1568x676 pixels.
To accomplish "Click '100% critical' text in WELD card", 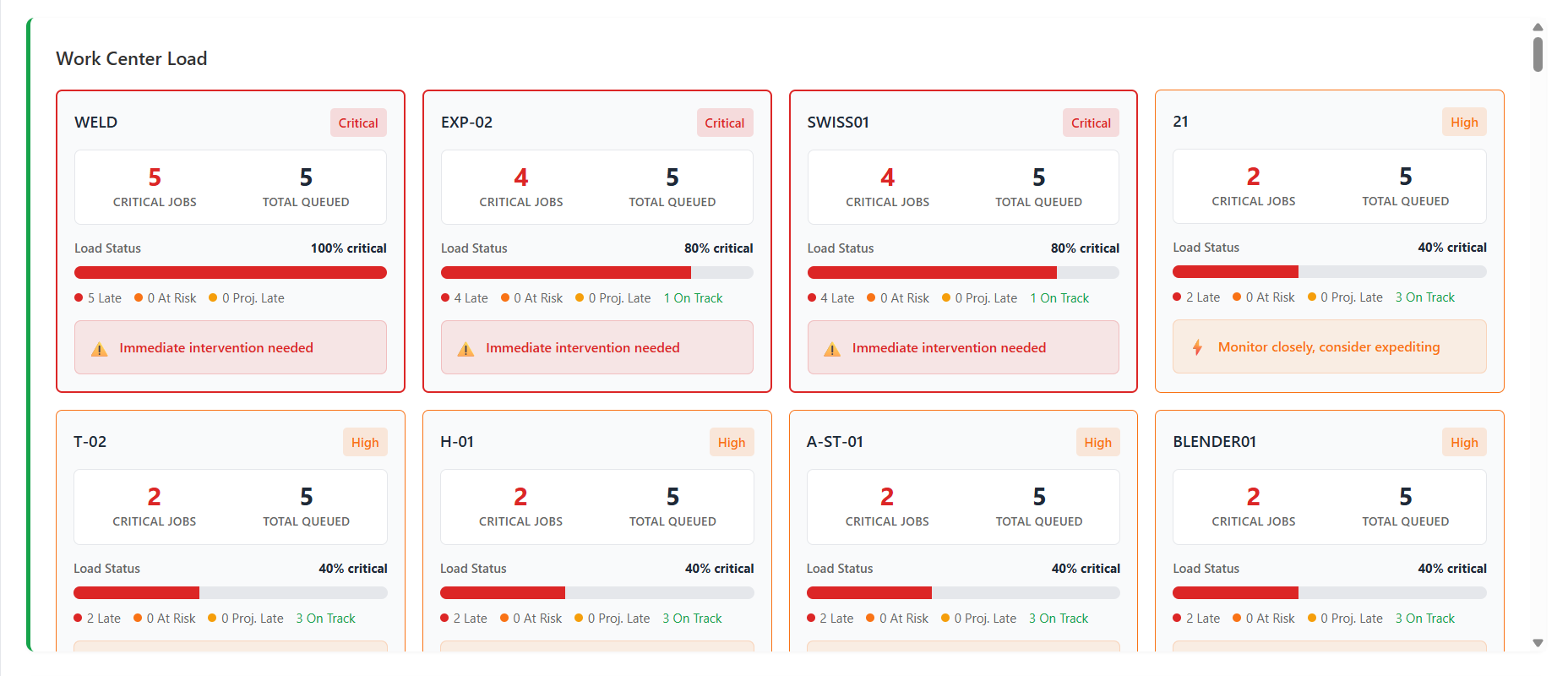I will tap(349, 248).
